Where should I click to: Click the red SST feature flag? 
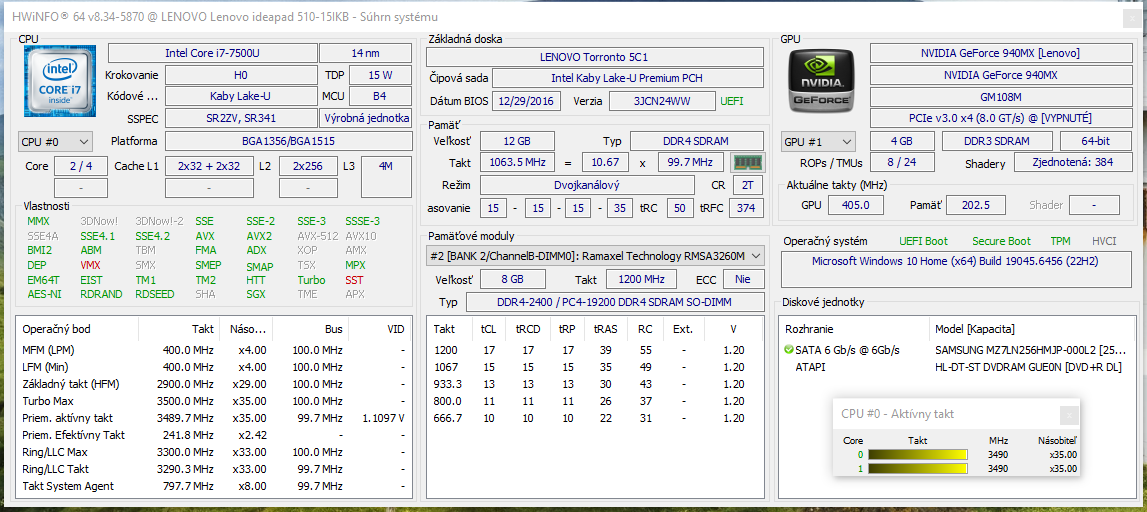pyautogui.click(x=353, y=279)
